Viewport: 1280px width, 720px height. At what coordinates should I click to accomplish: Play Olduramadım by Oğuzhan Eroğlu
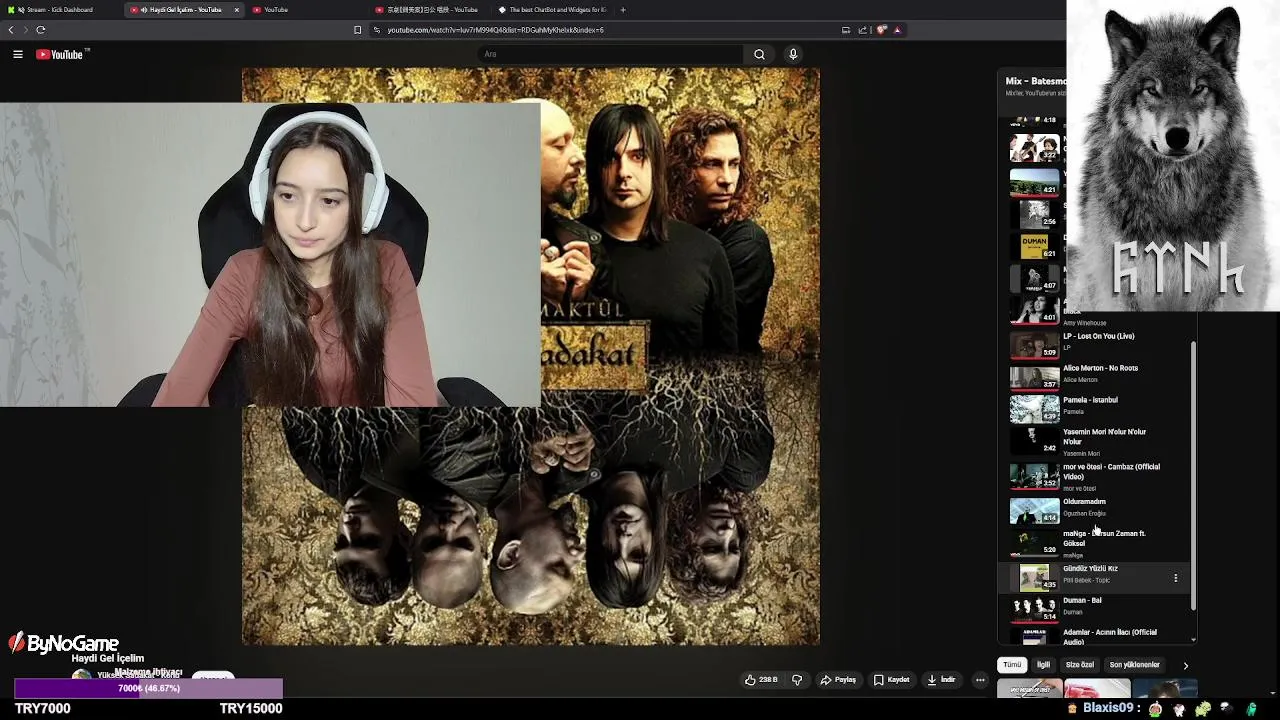1084,502
